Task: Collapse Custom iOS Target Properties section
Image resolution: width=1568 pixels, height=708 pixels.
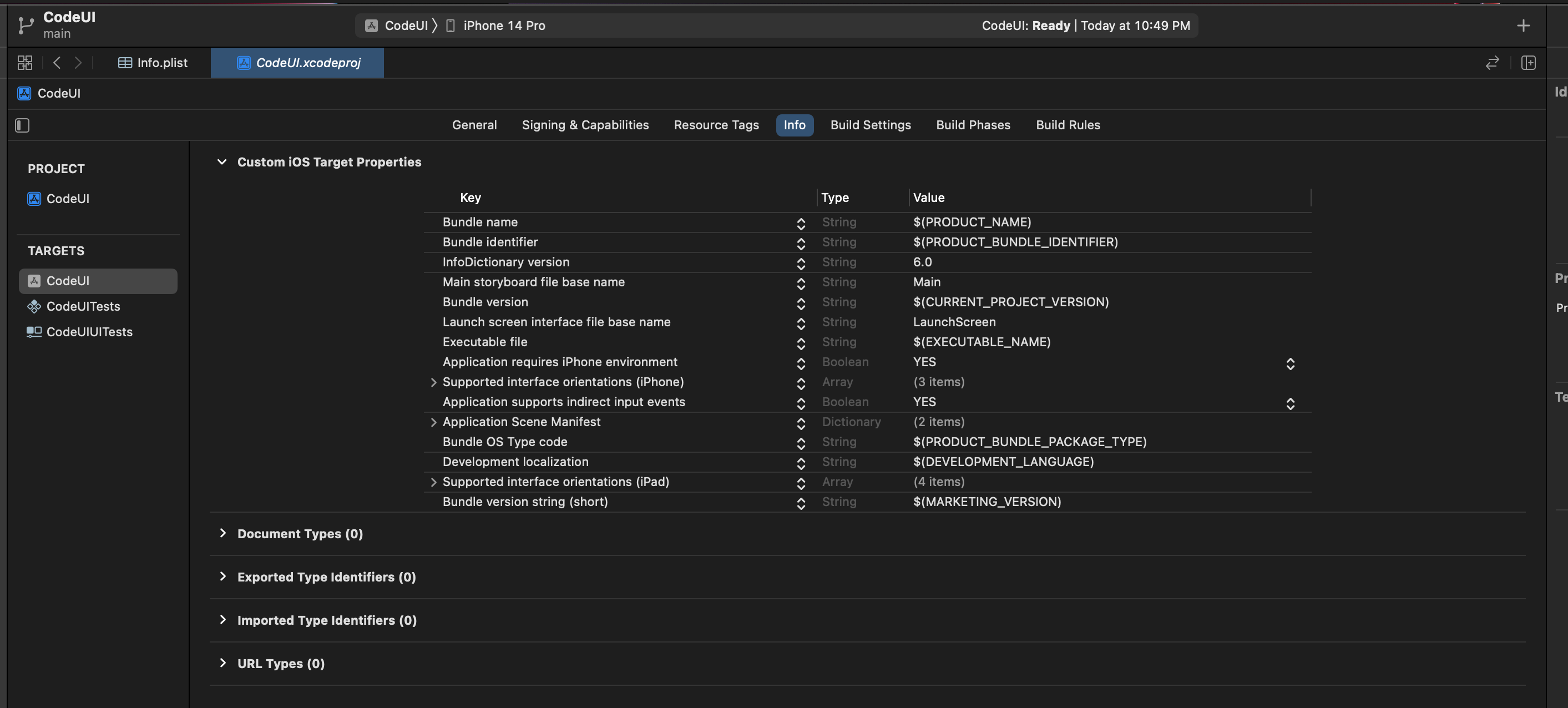Action: click(222, 162)
